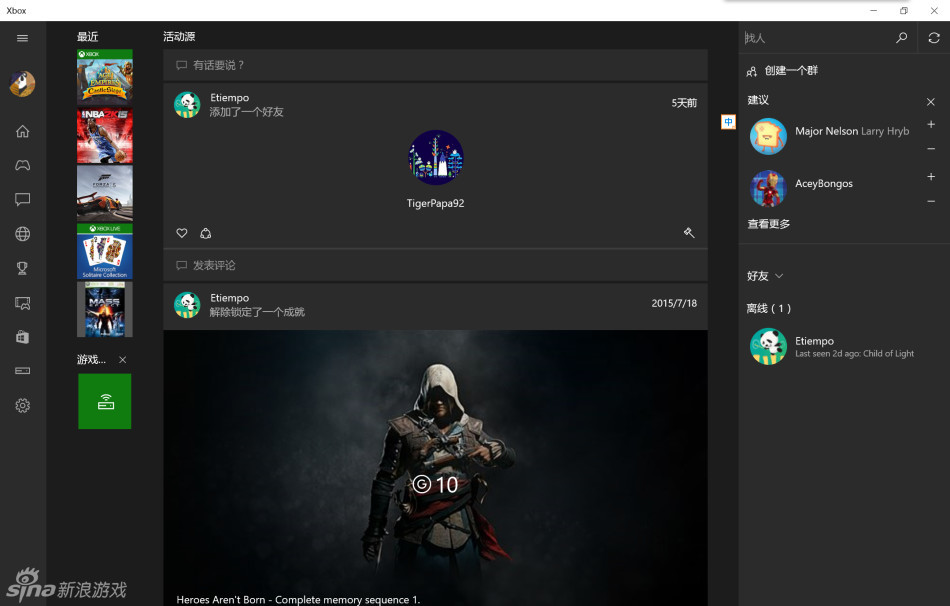Open the Mass Effect game thumbnail
This screenshot has width=950, height=606.
tap(105, 309)
